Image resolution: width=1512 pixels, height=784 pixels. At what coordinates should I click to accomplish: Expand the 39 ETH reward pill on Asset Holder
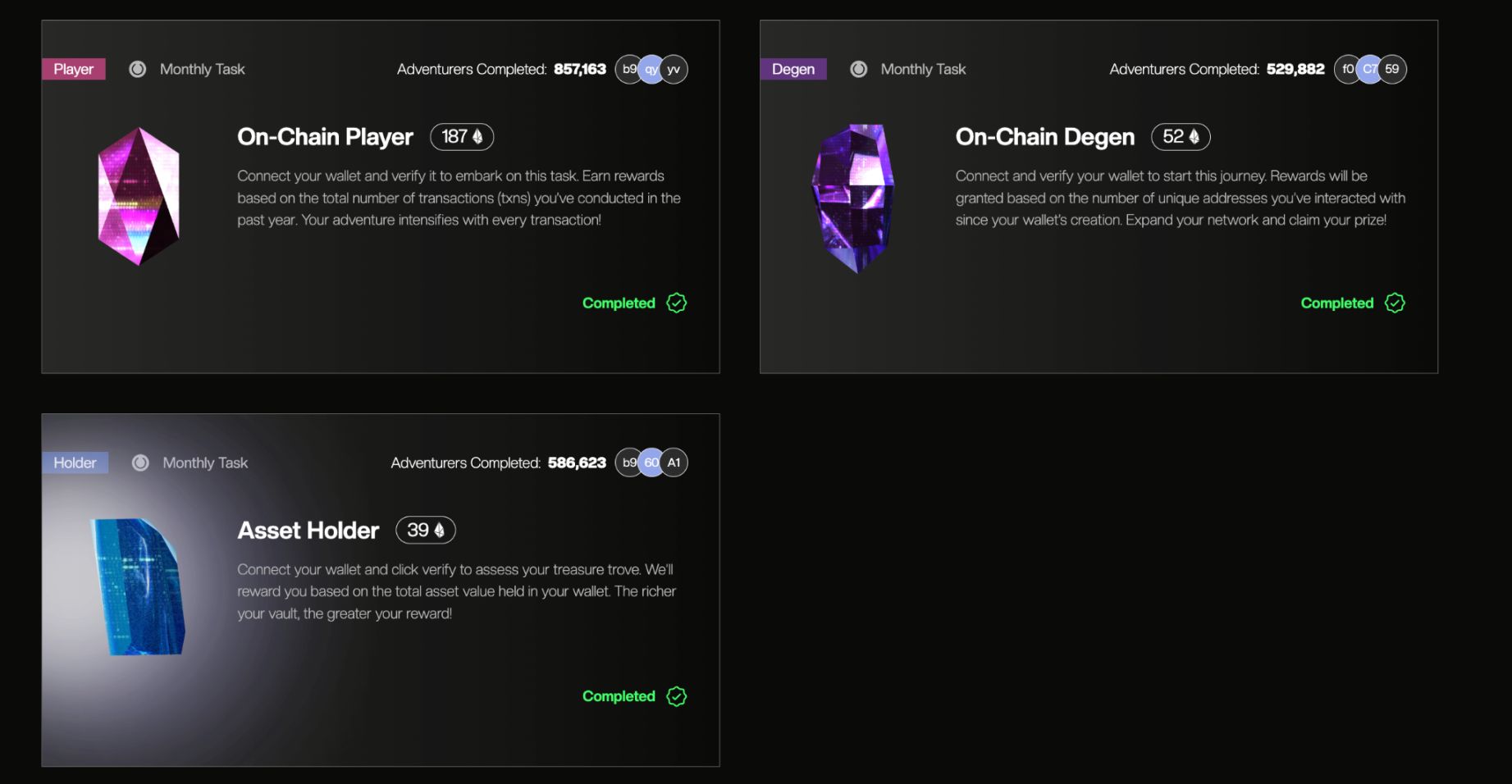point(425,530)
